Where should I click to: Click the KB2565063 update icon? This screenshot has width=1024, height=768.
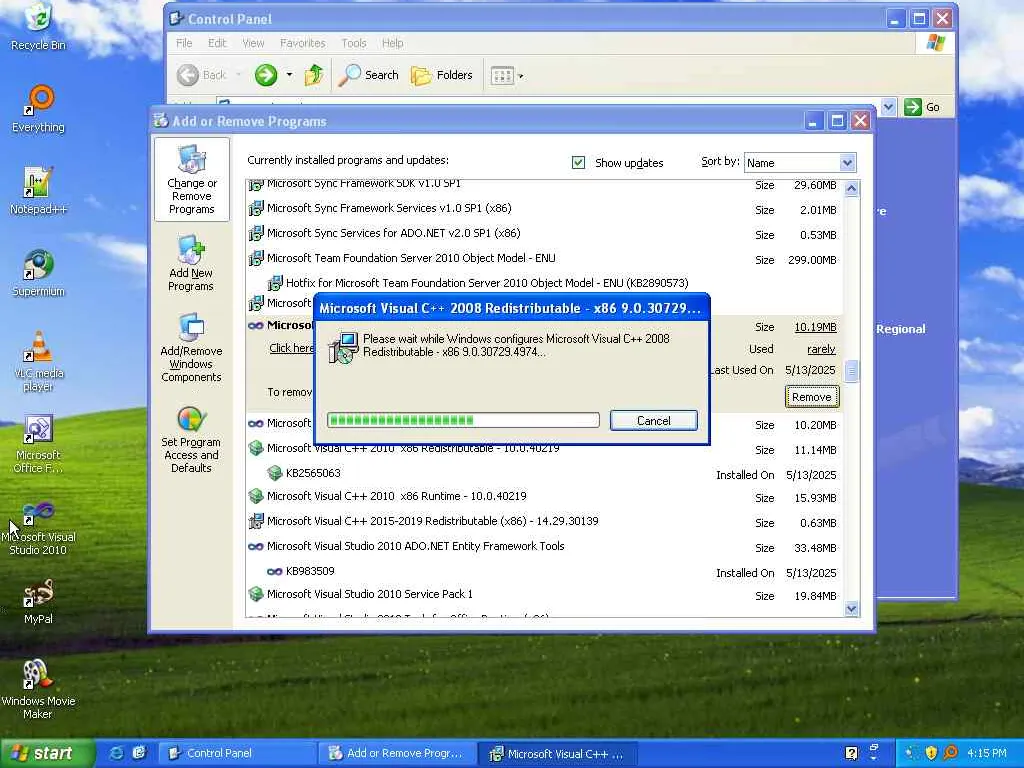click(275, 473)
